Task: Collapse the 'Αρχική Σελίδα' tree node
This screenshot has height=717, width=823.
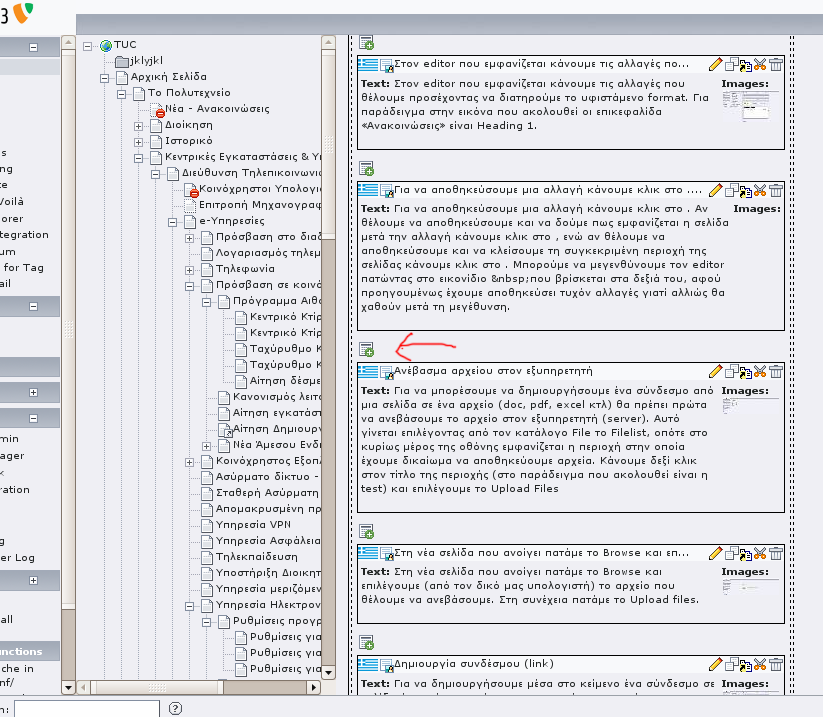Action: [x=106, y=77]
